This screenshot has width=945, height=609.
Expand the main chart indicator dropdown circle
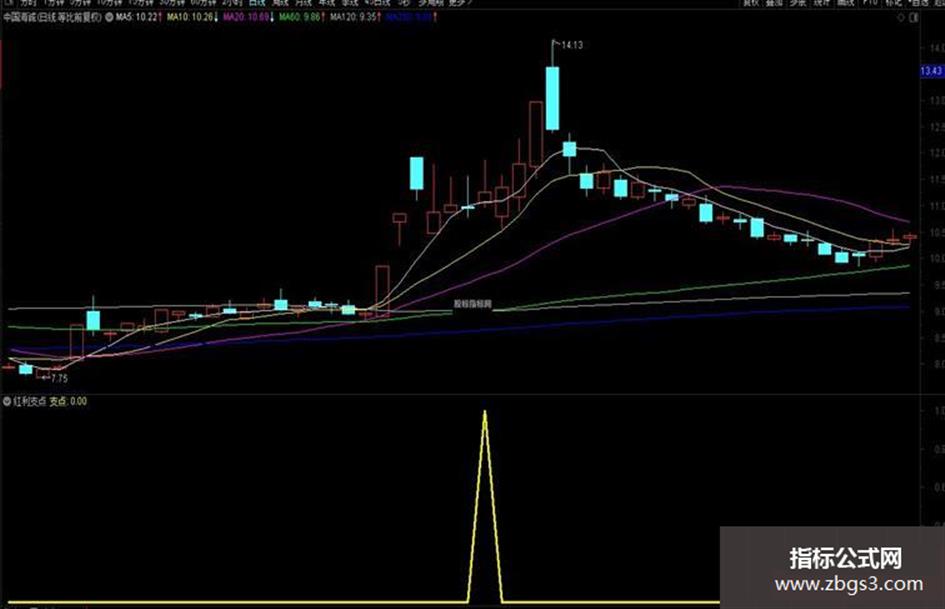(x=110, y=17)
